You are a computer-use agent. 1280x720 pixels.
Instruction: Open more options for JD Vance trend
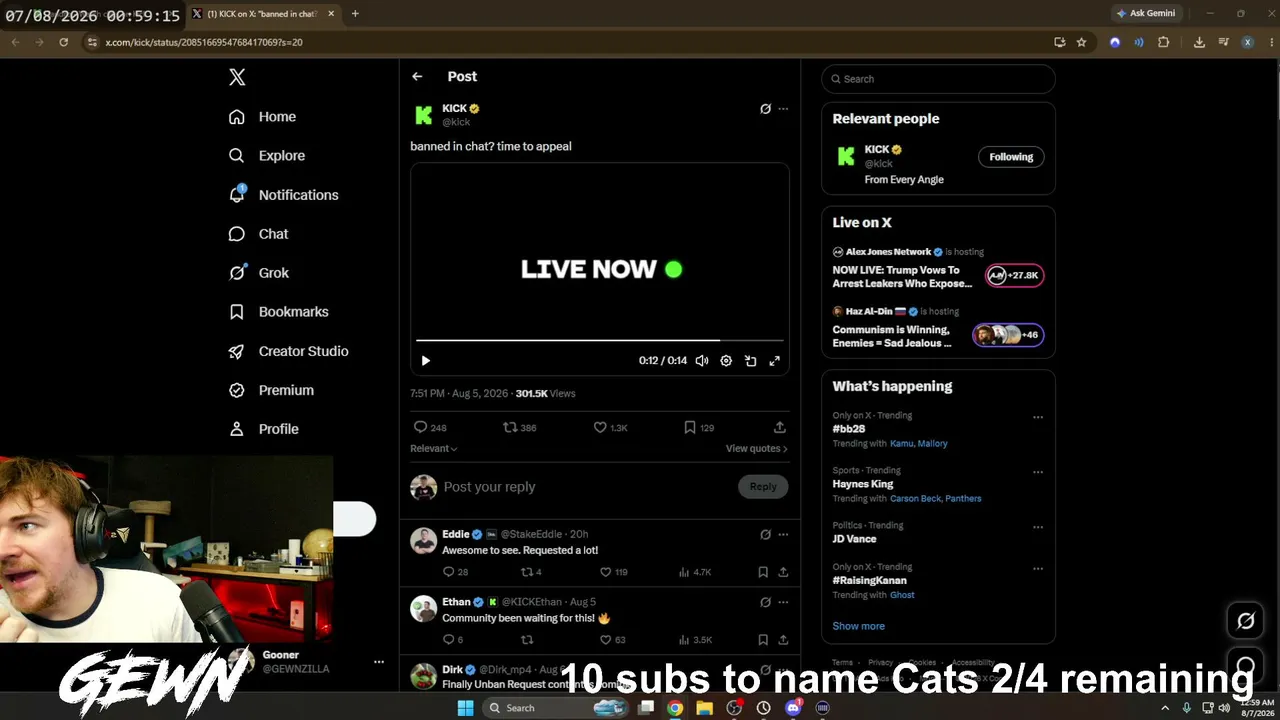(1038, 527)
